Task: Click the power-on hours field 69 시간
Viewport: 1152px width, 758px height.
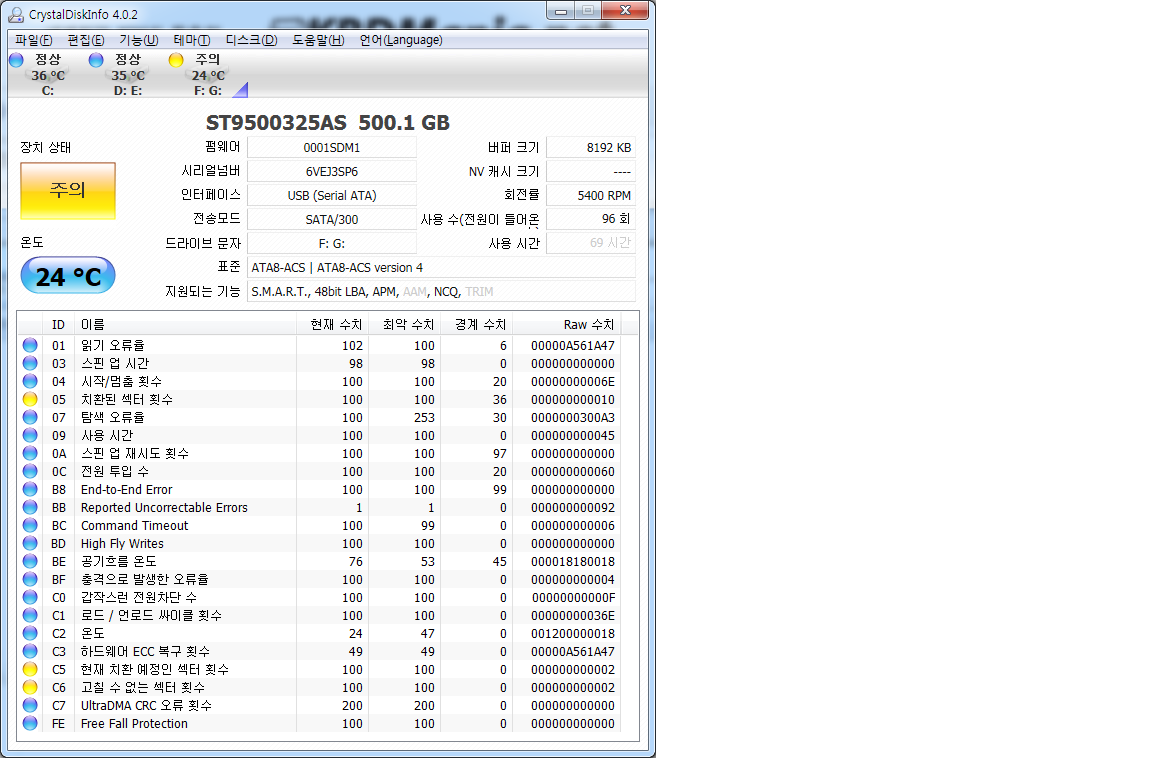Action: (x=591, y=243)
